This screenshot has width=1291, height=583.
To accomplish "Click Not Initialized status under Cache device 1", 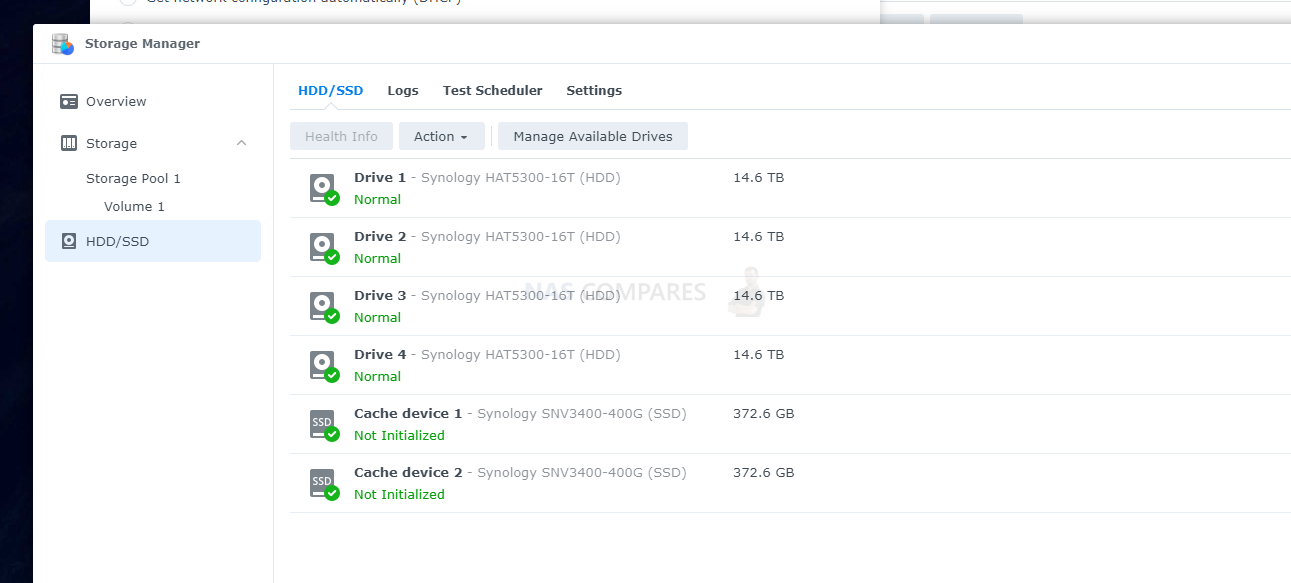I will (x=399, y=435).
